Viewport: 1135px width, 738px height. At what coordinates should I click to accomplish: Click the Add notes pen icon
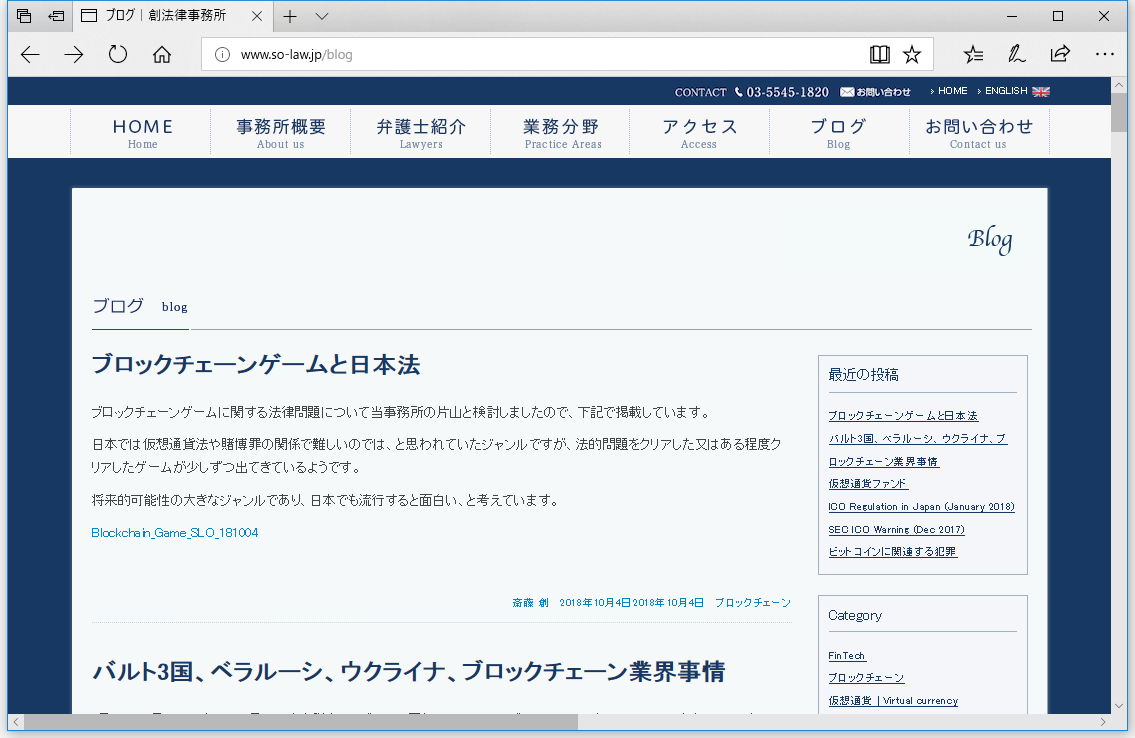[1017, 54]
